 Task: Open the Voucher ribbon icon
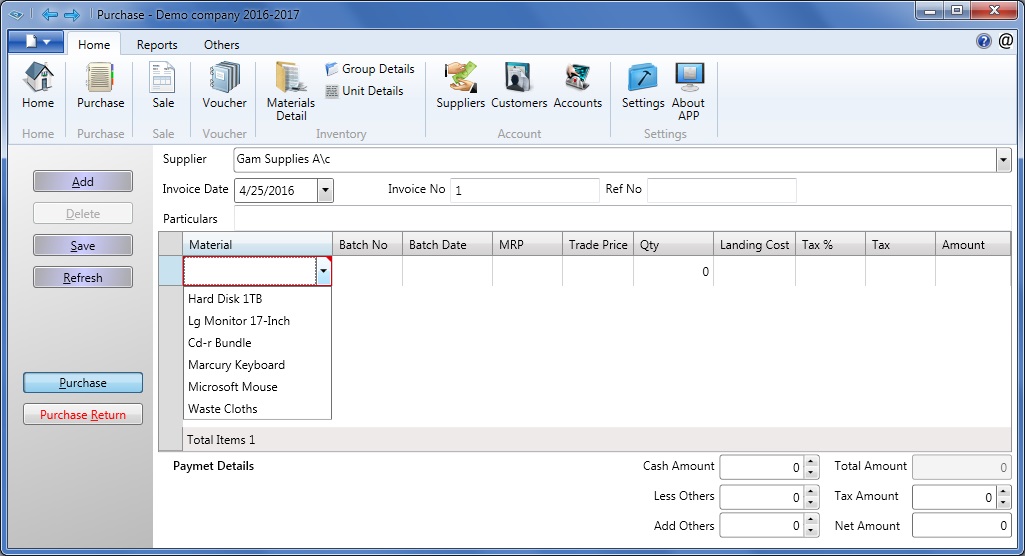(224, 85)
